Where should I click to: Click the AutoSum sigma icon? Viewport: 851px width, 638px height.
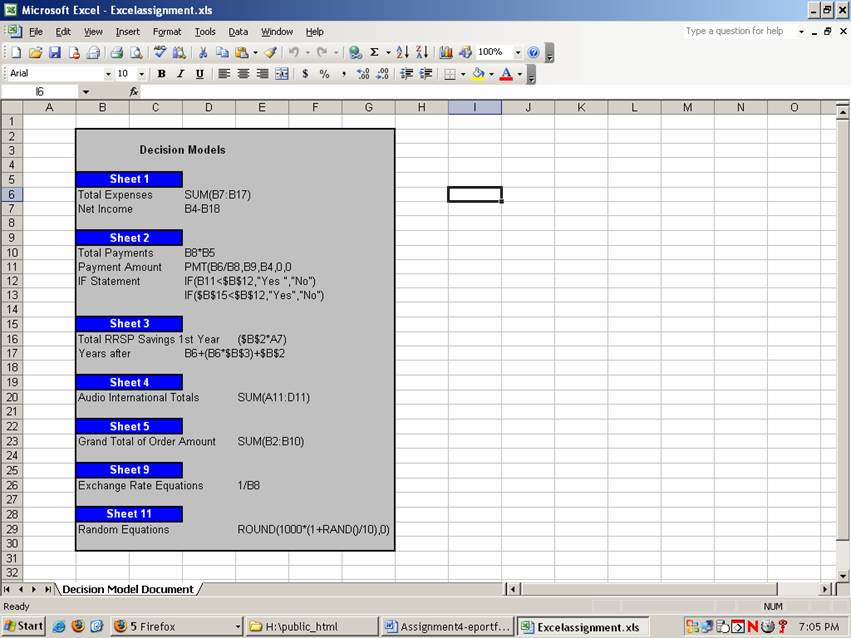pos(374,52)
